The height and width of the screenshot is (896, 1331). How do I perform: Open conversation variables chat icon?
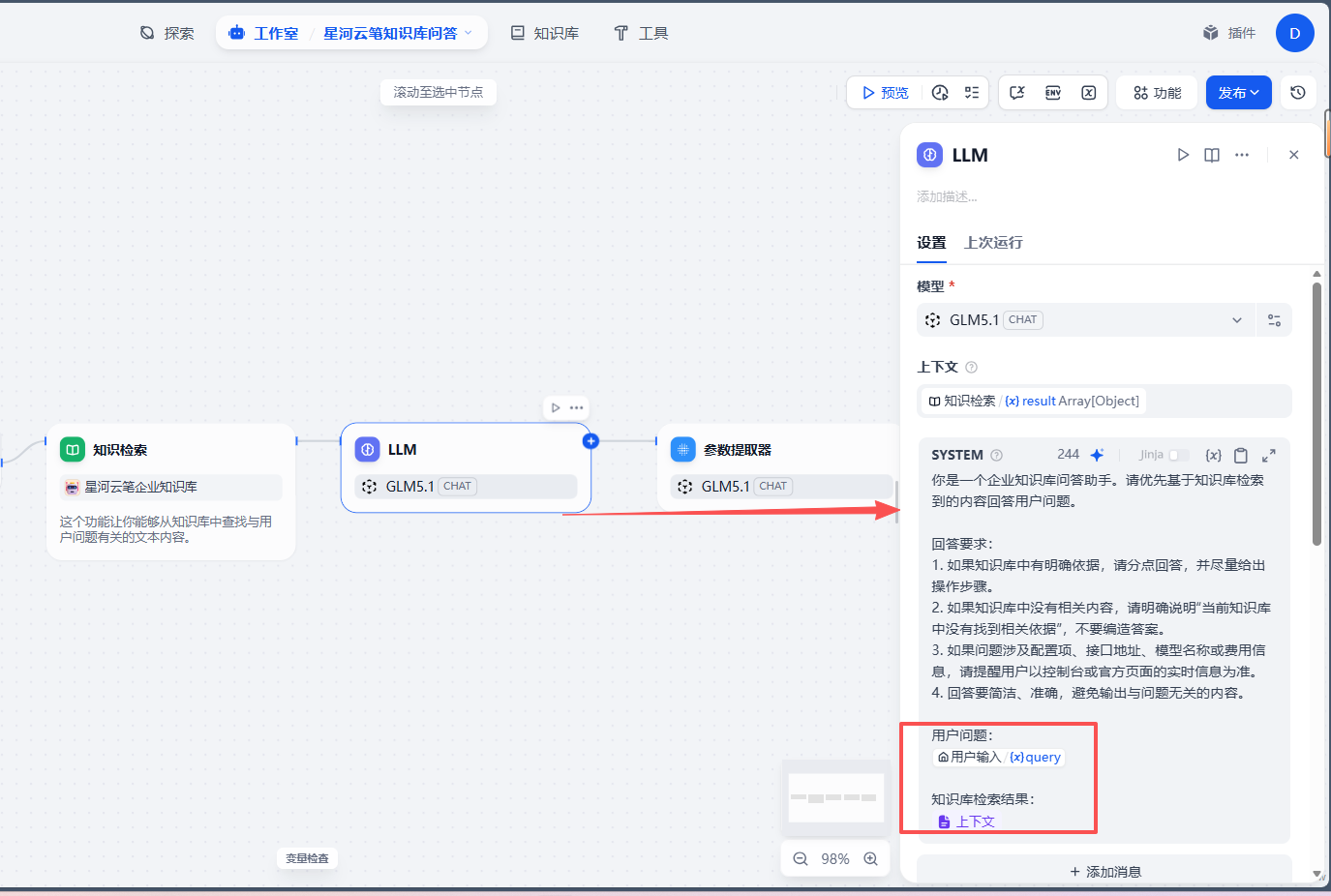pos(1017,93)
